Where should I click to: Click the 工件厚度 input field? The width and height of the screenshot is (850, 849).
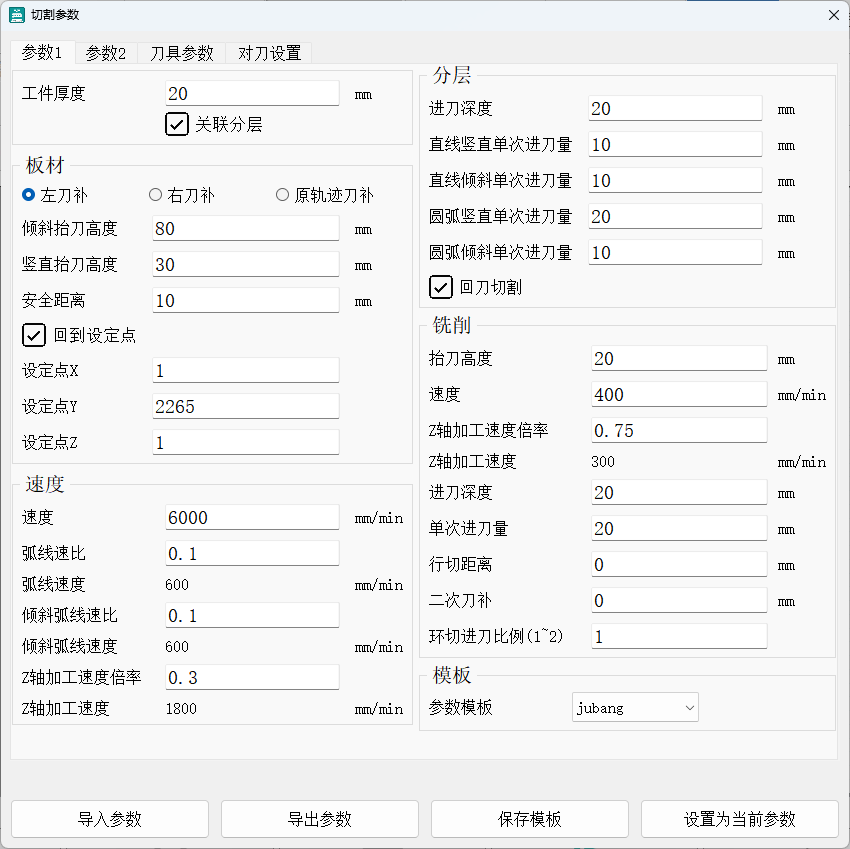[x=252, y=94]
